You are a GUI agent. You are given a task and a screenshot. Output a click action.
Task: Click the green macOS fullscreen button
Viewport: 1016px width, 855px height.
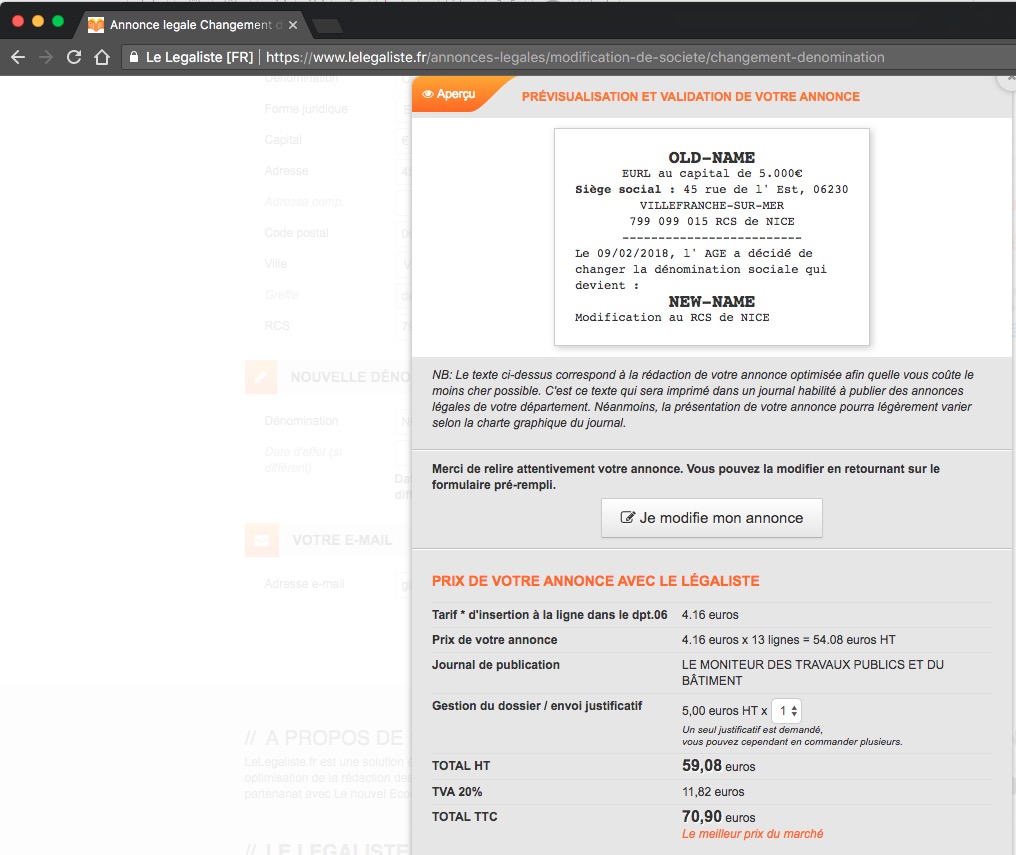58,21
